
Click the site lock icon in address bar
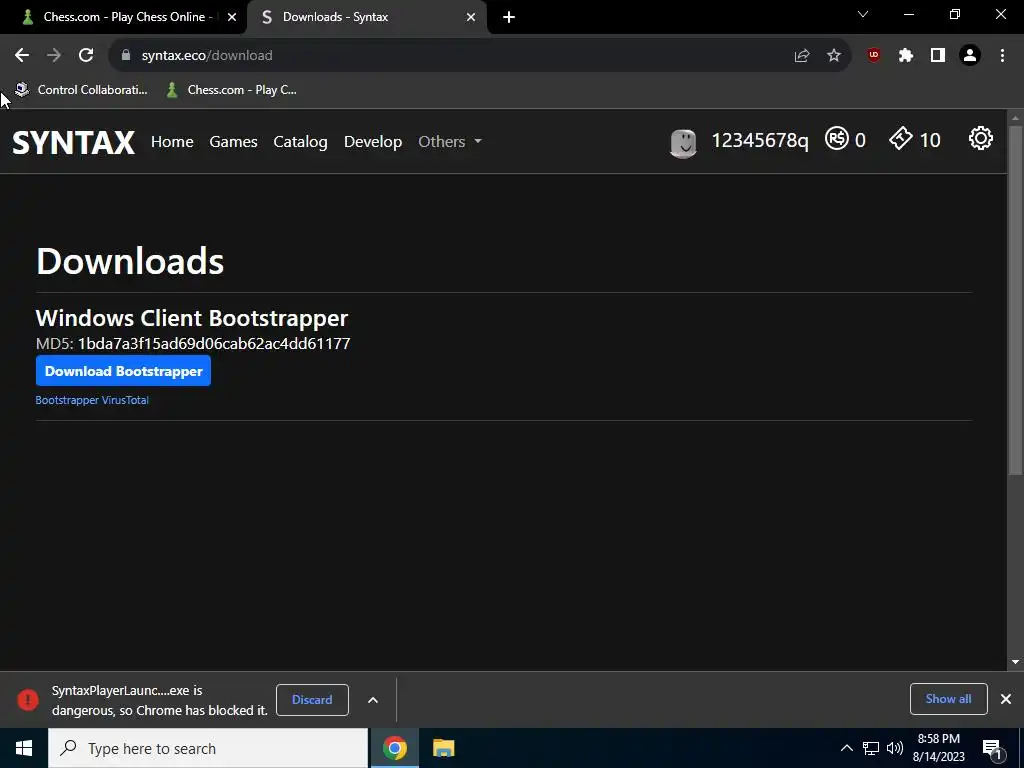pos(126,56)
